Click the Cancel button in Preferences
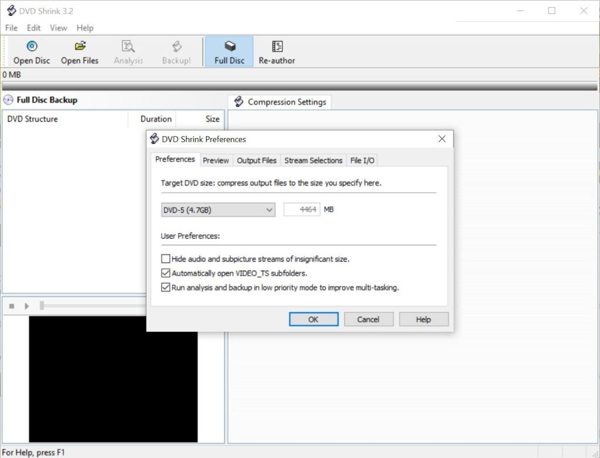 coord(368,319)
